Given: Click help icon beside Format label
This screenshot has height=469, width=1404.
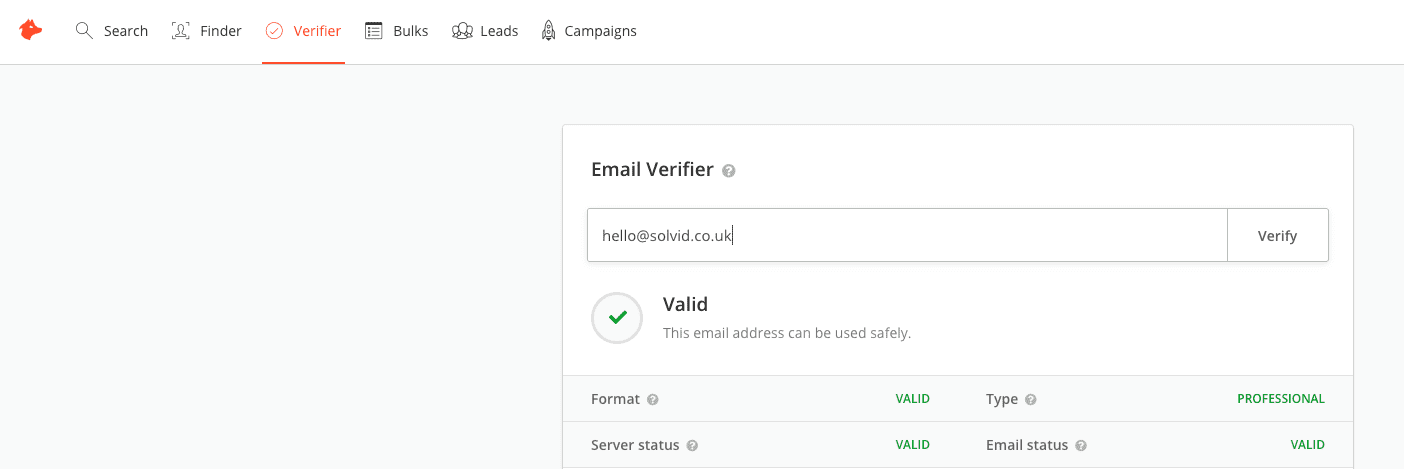Looking at the screenshot, I should click(653, 400).
